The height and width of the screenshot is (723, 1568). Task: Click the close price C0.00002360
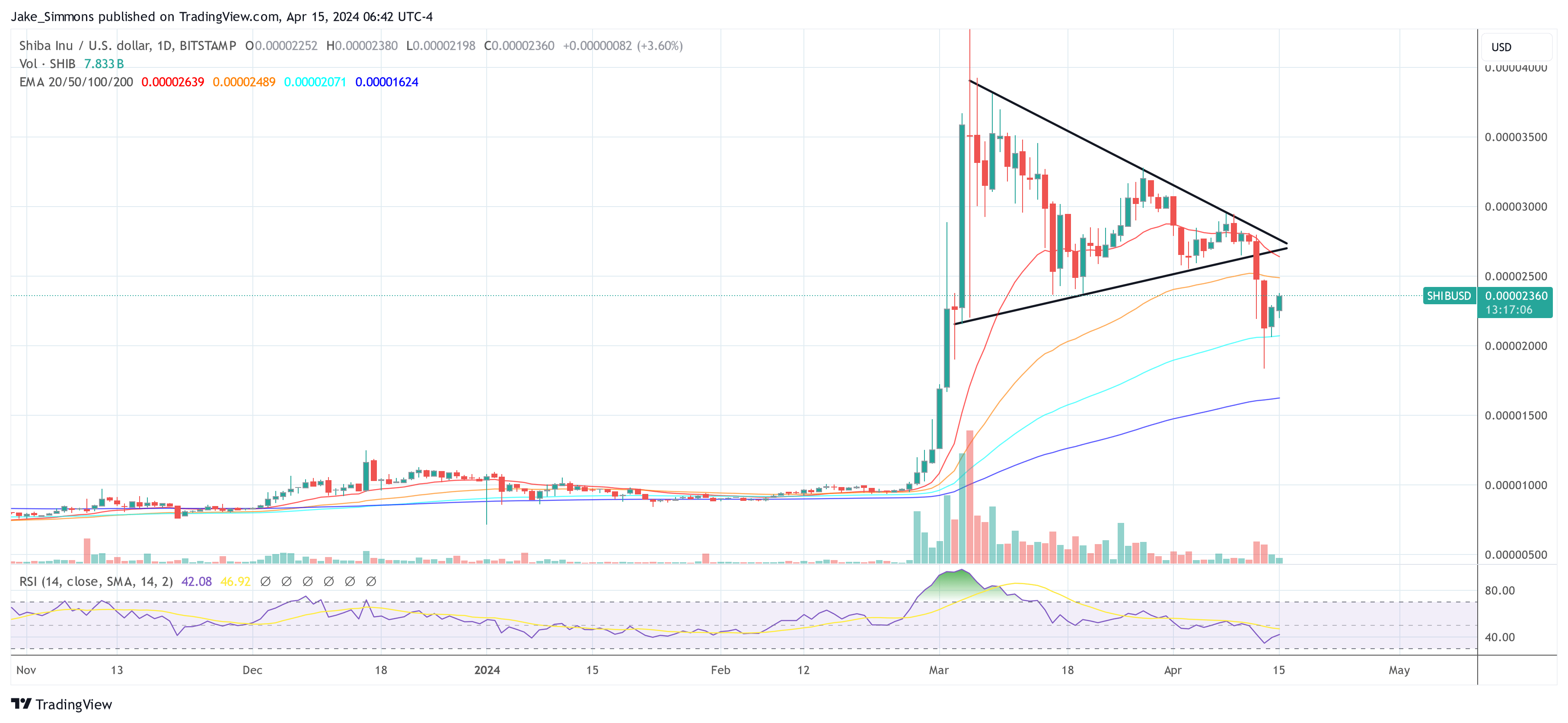pos(519,46)
